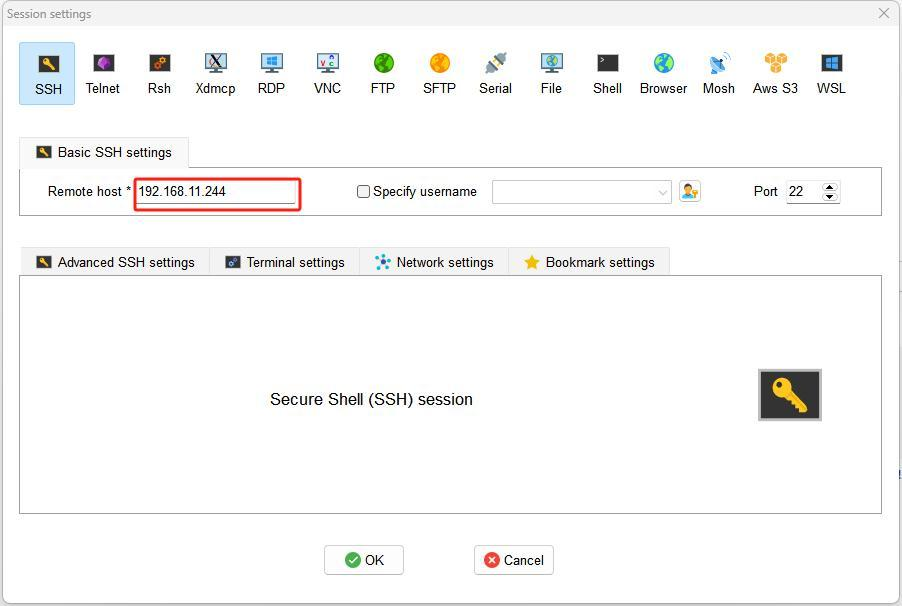This screenshot has height=606, width=902.
Task: Select the VNC session type
Action: click(x=327, y=74)
